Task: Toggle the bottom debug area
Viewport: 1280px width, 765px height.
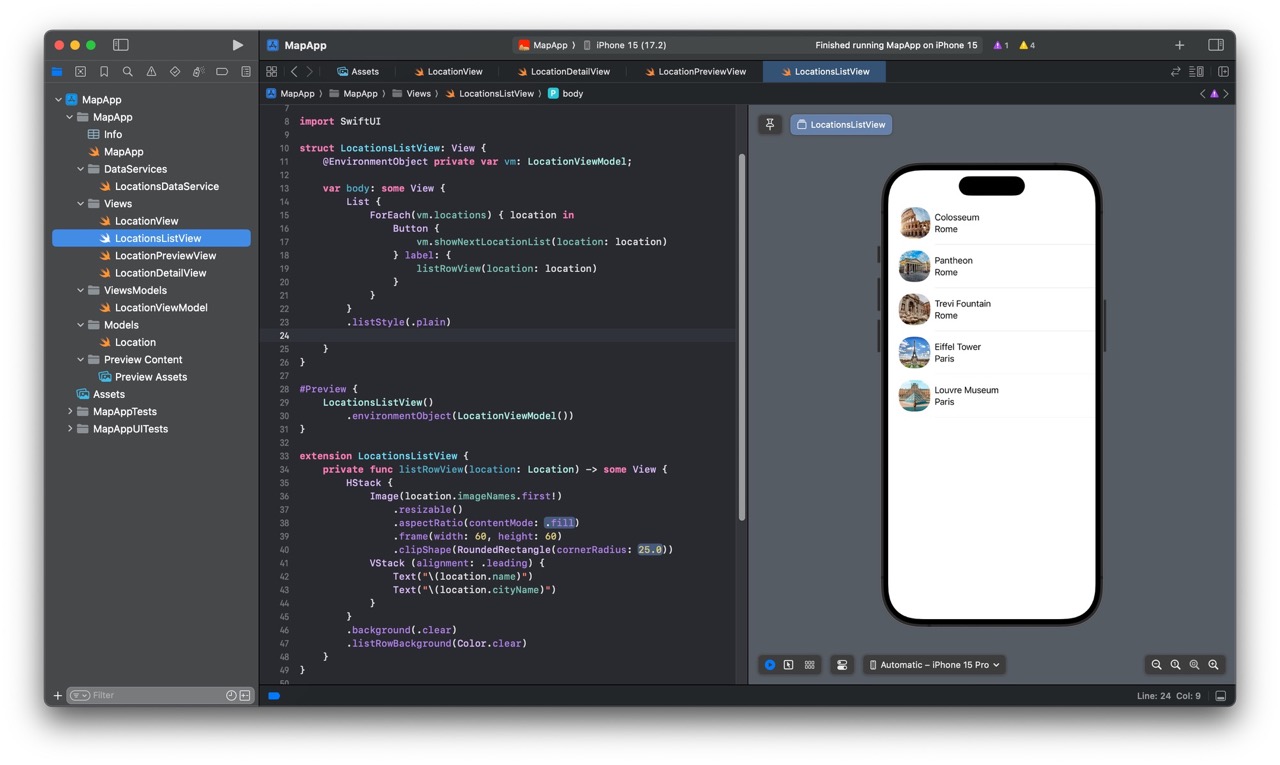Action: pos(1220,696)
